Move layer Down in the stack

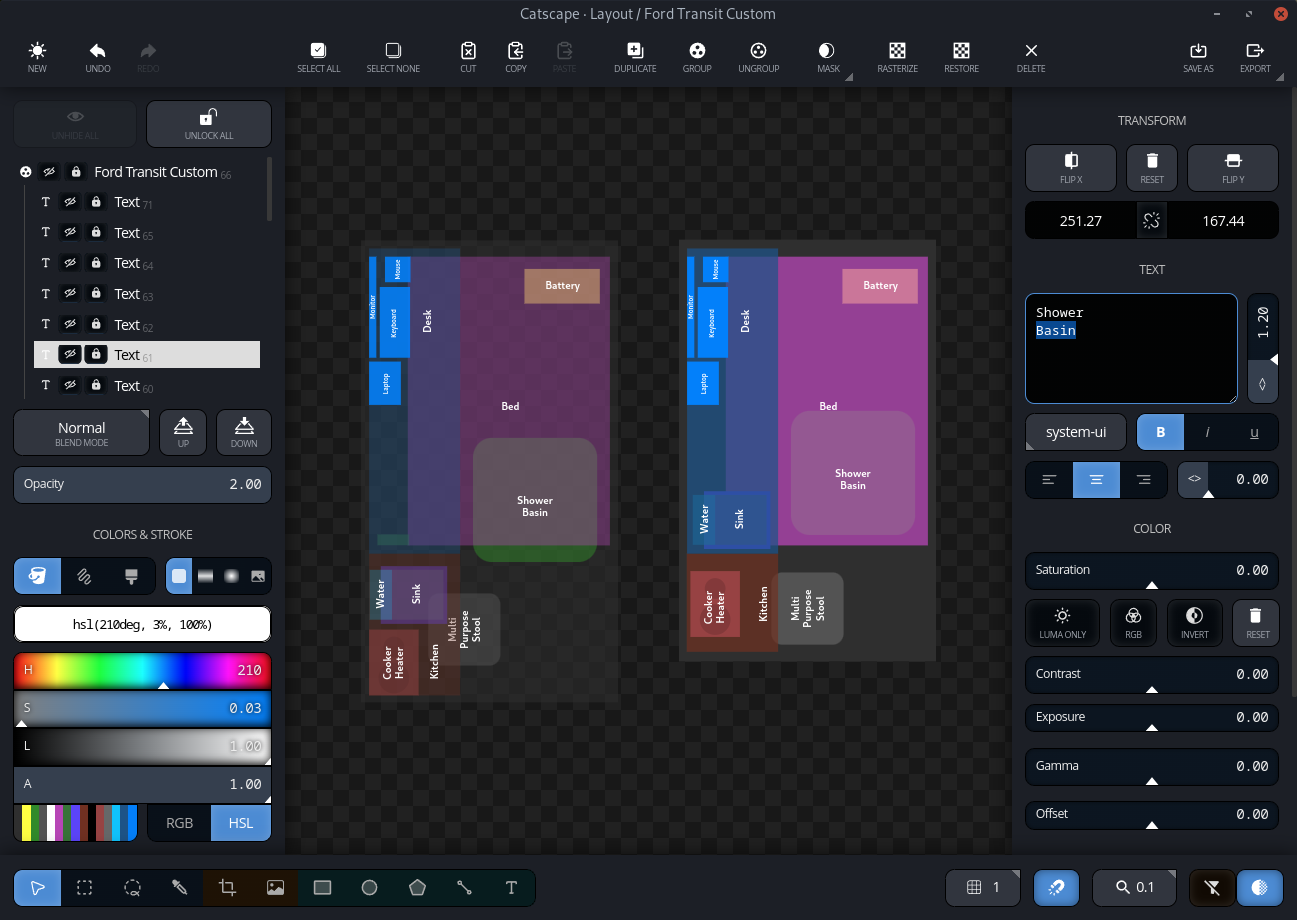[x=244, y=433]
